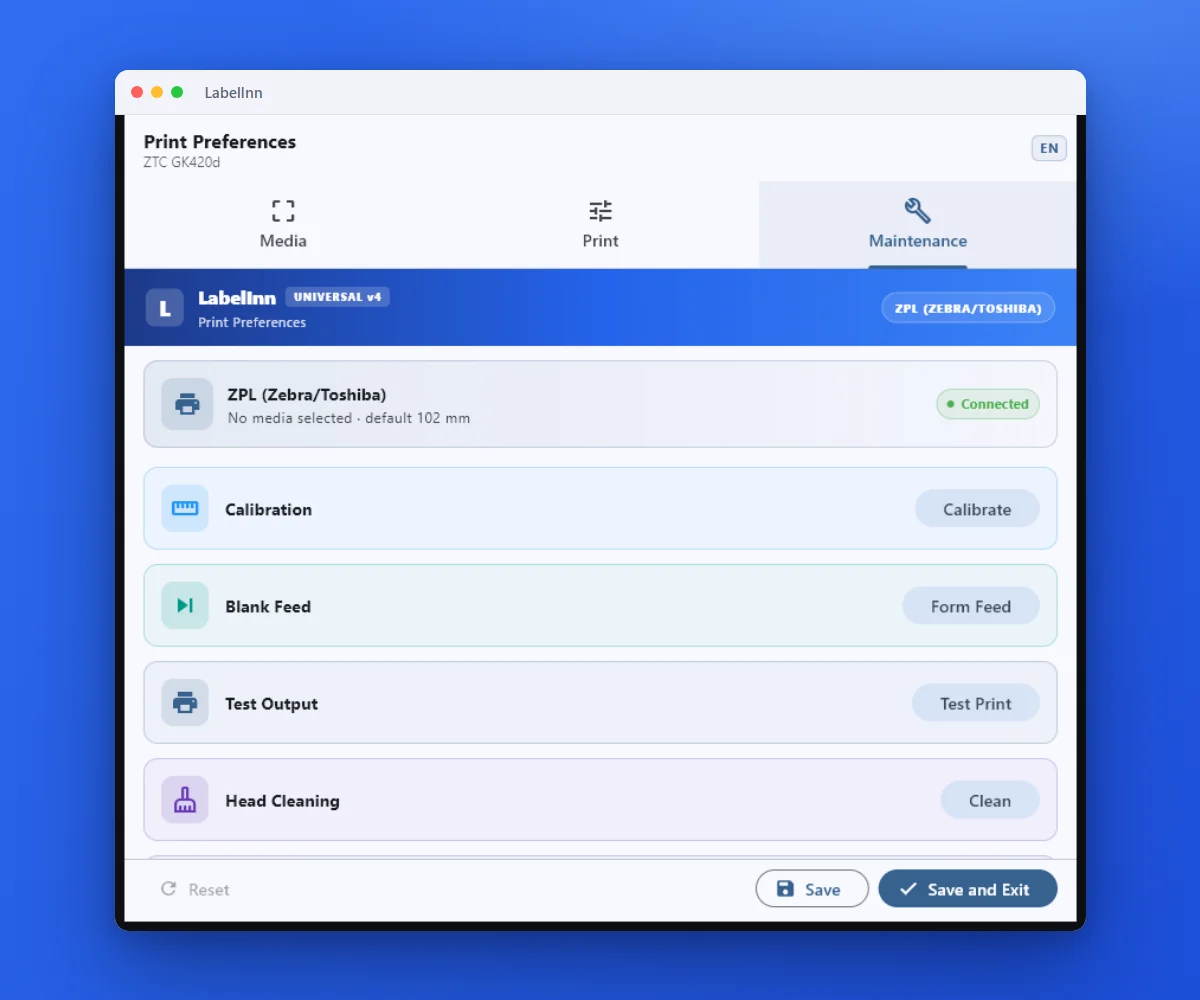The height and width of the screenshot is (1000, 1200).
Task: Click the ZPL (ZEBRA/TOSHIBA) pill badge
Action: [968, 308]
